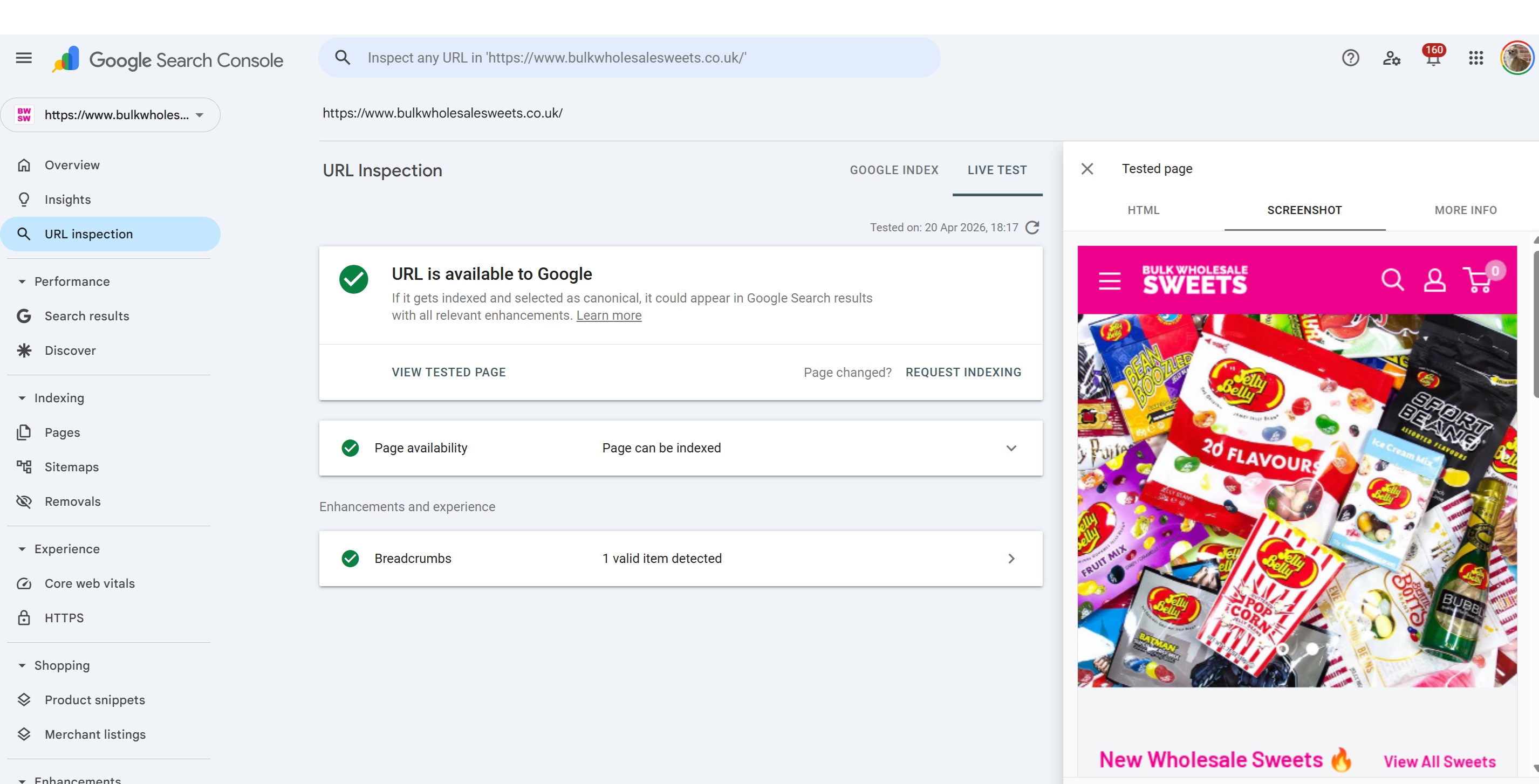Collapse the Performance section
1539x784 pixels.
pyautogui.click(x=22, y=281)
